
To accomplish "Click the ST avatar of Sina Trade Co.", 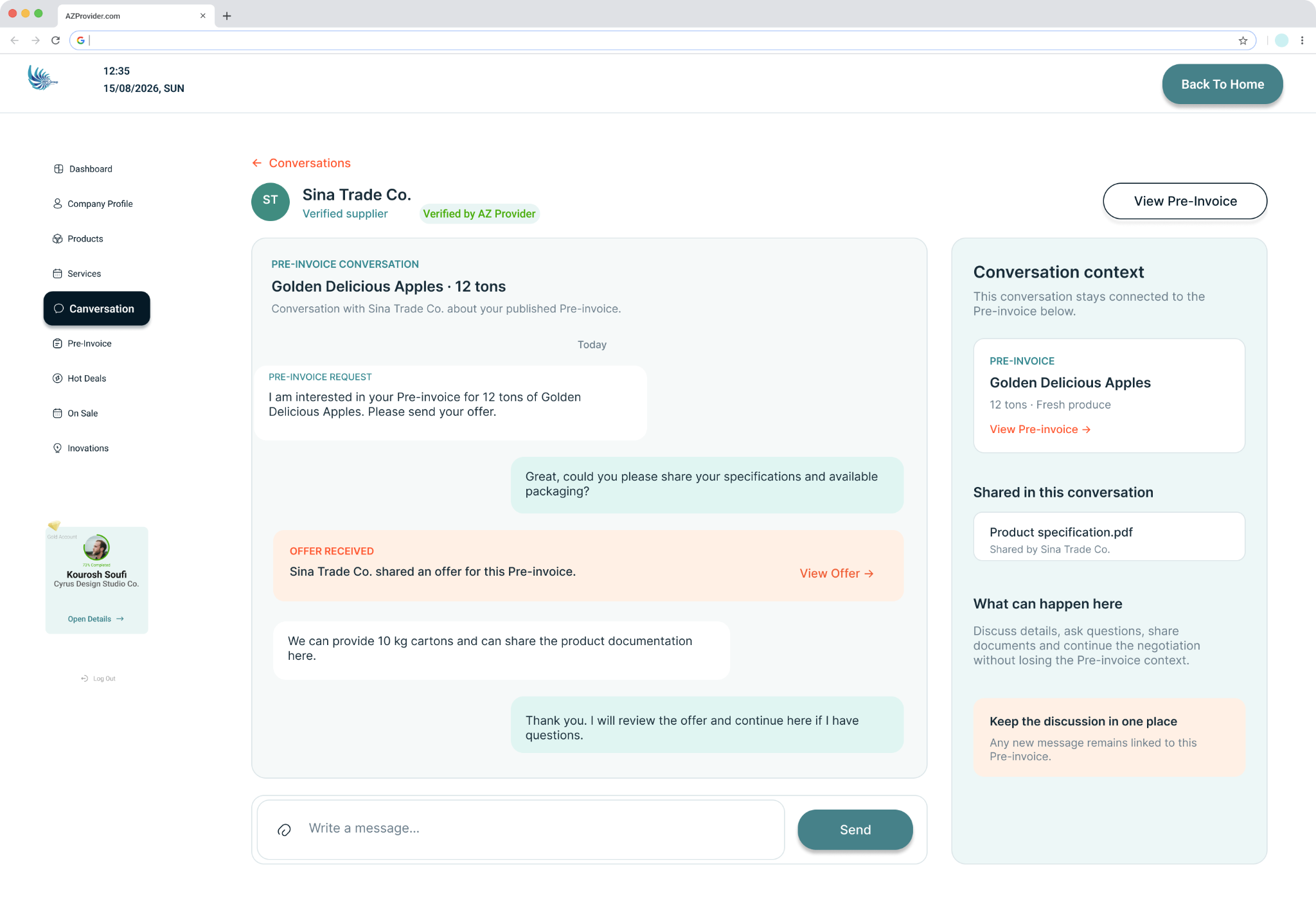I will (271, 202).
